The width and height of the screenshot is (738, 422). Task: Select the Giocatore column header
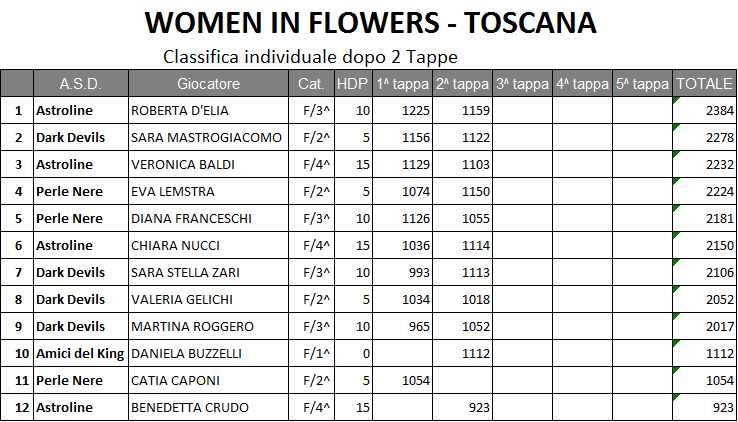click(x=209, y=84)
